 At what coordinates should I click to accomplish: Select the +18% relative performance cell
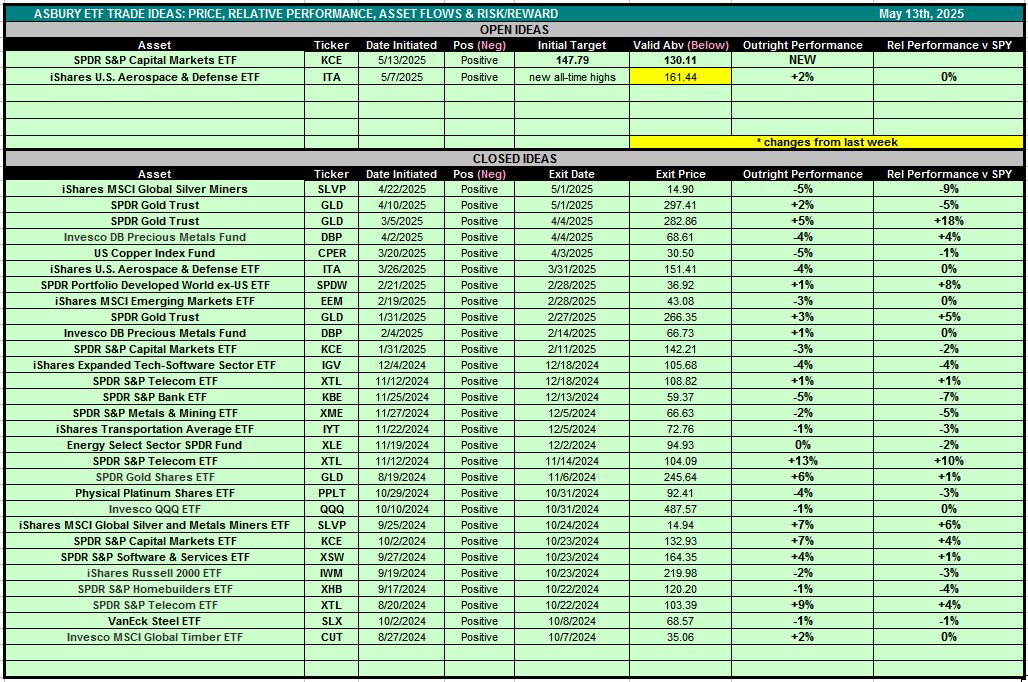click(948, 221)
